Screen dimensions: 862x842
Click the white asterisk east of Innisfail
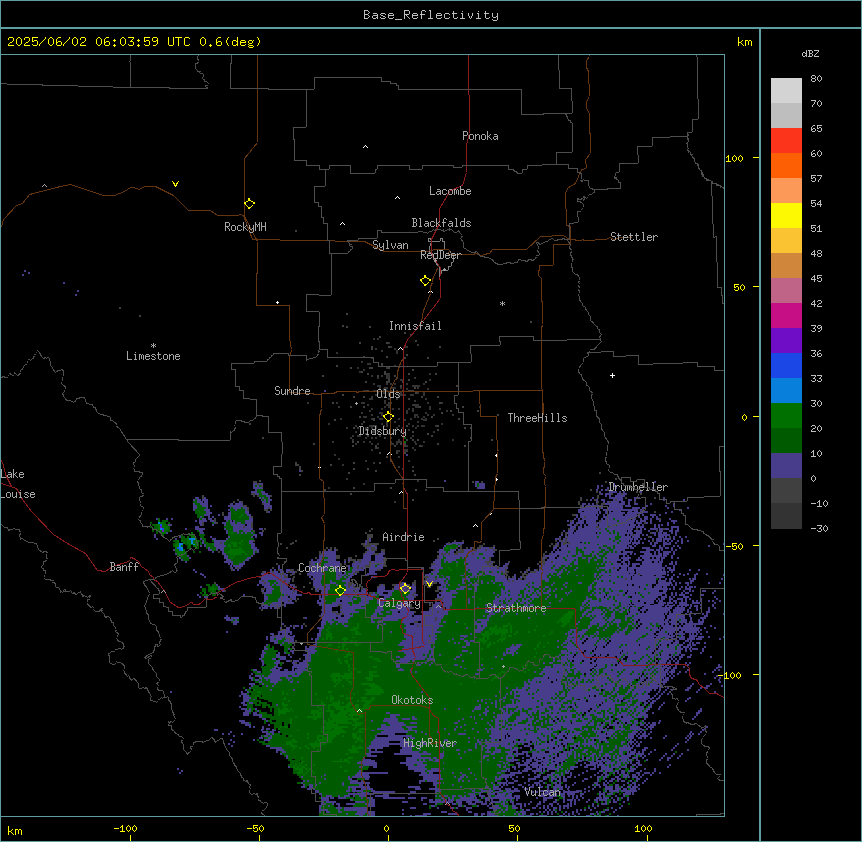(502, 303)
